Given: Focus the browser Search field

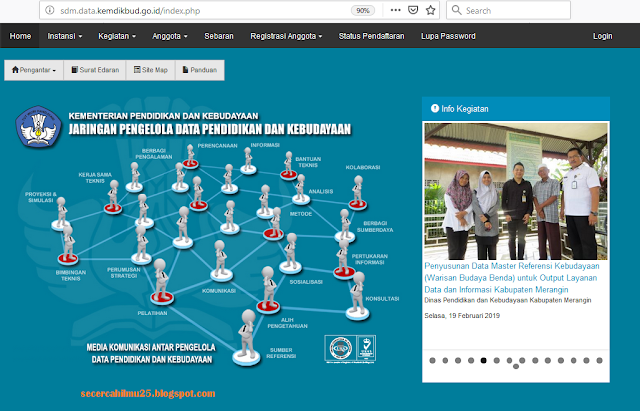Looking at the screenshot, I should [508, 10].
